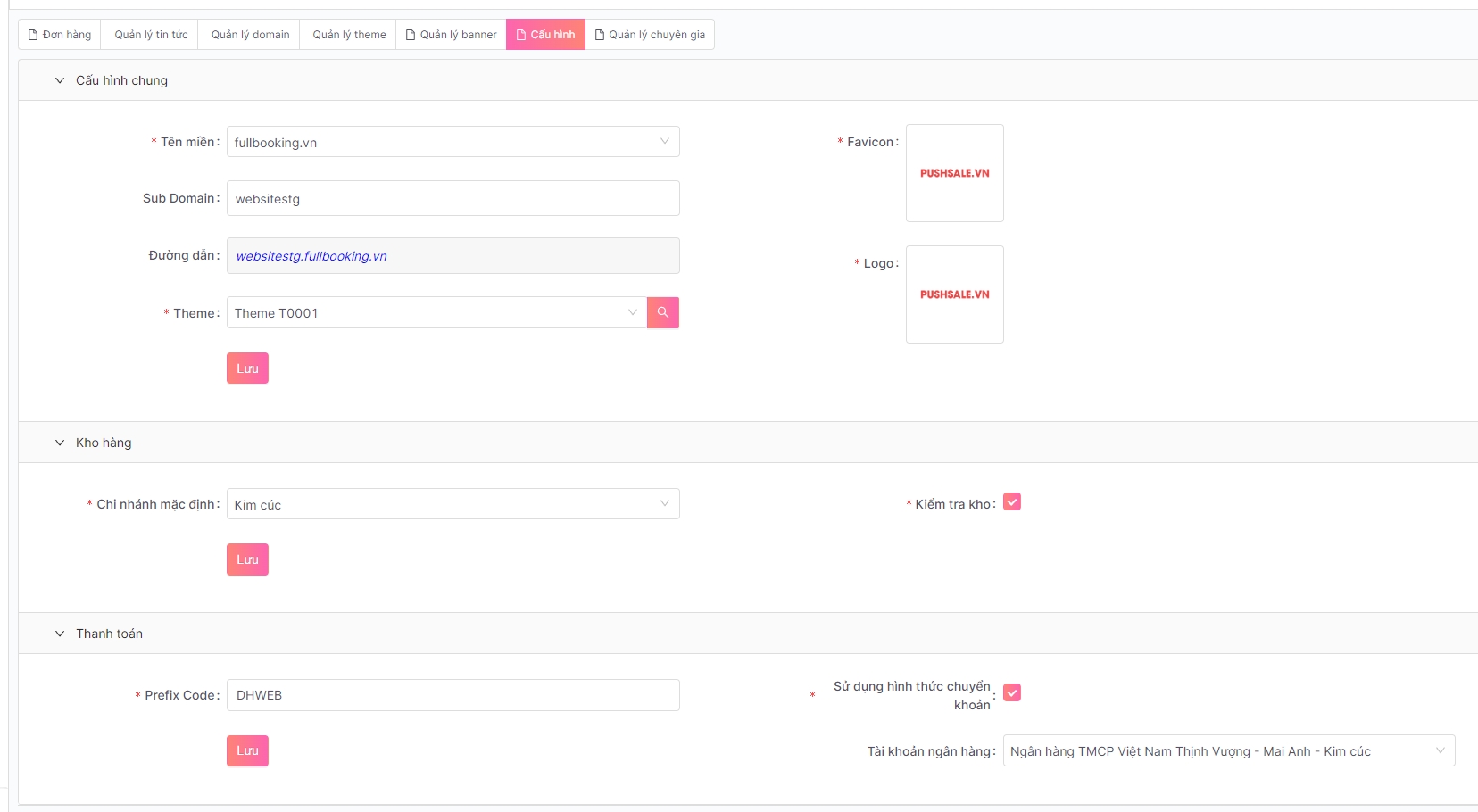Switch to Quản lý banner tab

[451, 35]
